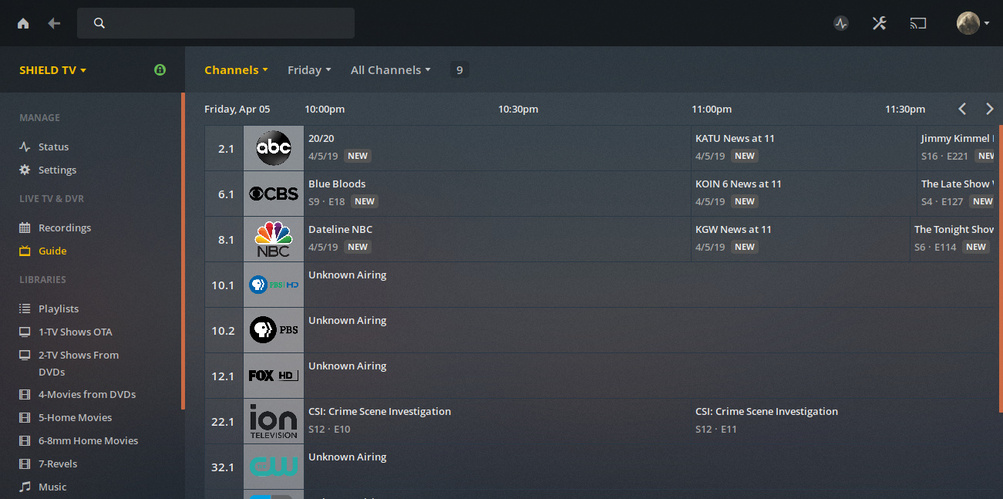Viewport: 1003px width, 499px height.
Task: Select the CW channel logo
Action: (274, 466)
